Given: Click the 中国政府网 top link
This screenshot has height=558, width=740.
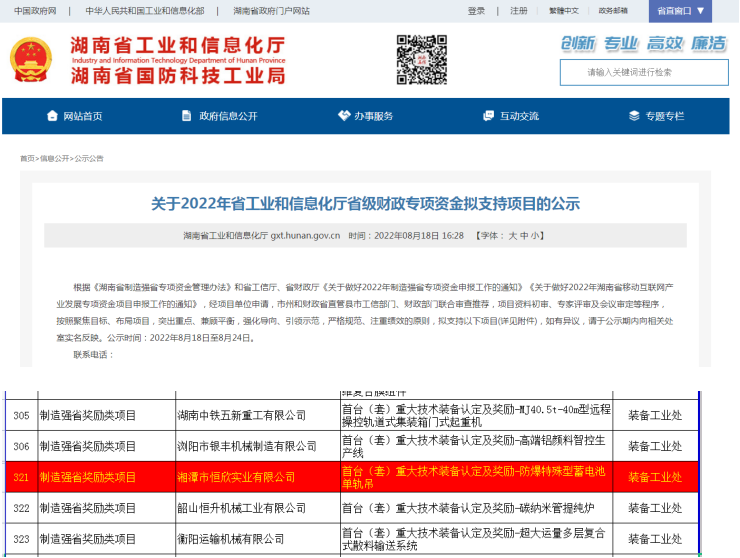Looking at the screenshot, I should click(x=35, y=11).
